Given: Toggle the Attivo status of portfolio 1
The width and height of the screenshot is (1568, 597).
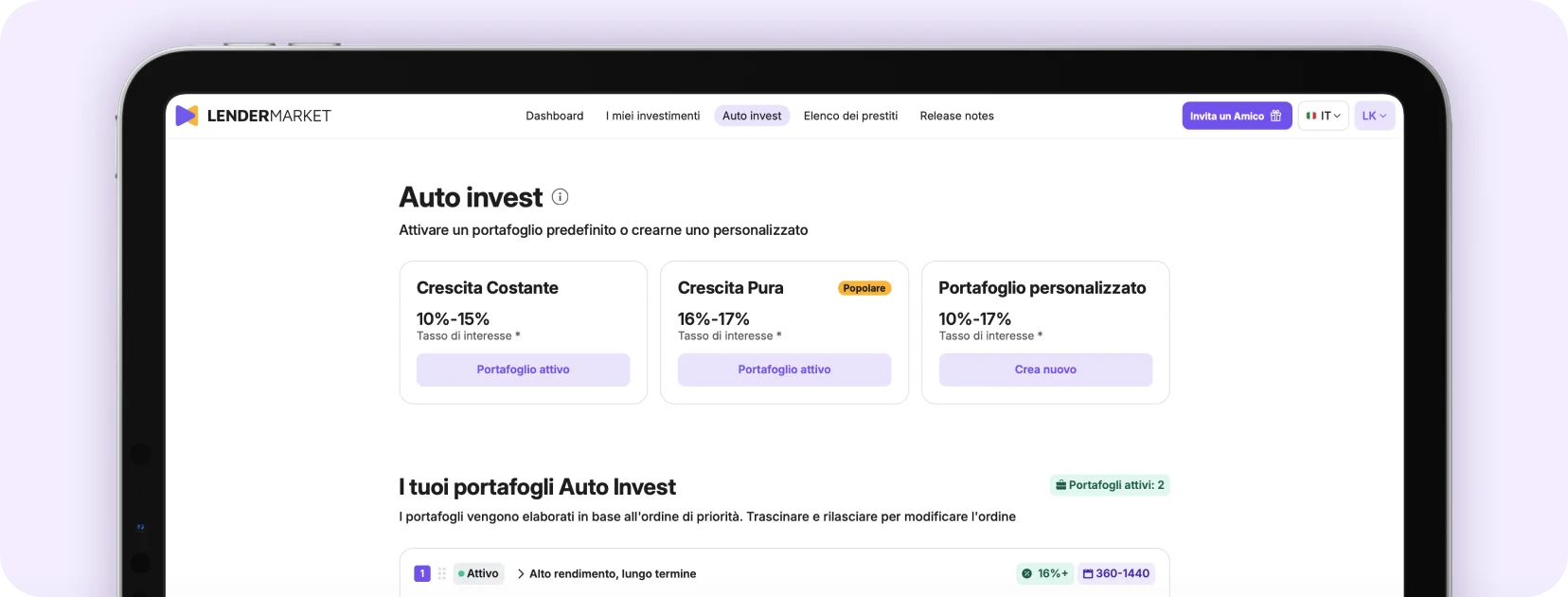Looking at the screenshot, I should 478,573.
